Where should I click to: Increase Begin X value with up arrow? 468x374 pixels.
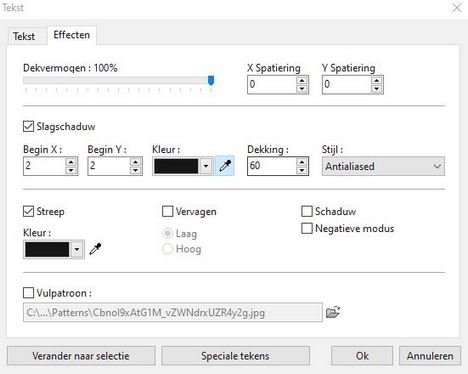coord(71,162)
